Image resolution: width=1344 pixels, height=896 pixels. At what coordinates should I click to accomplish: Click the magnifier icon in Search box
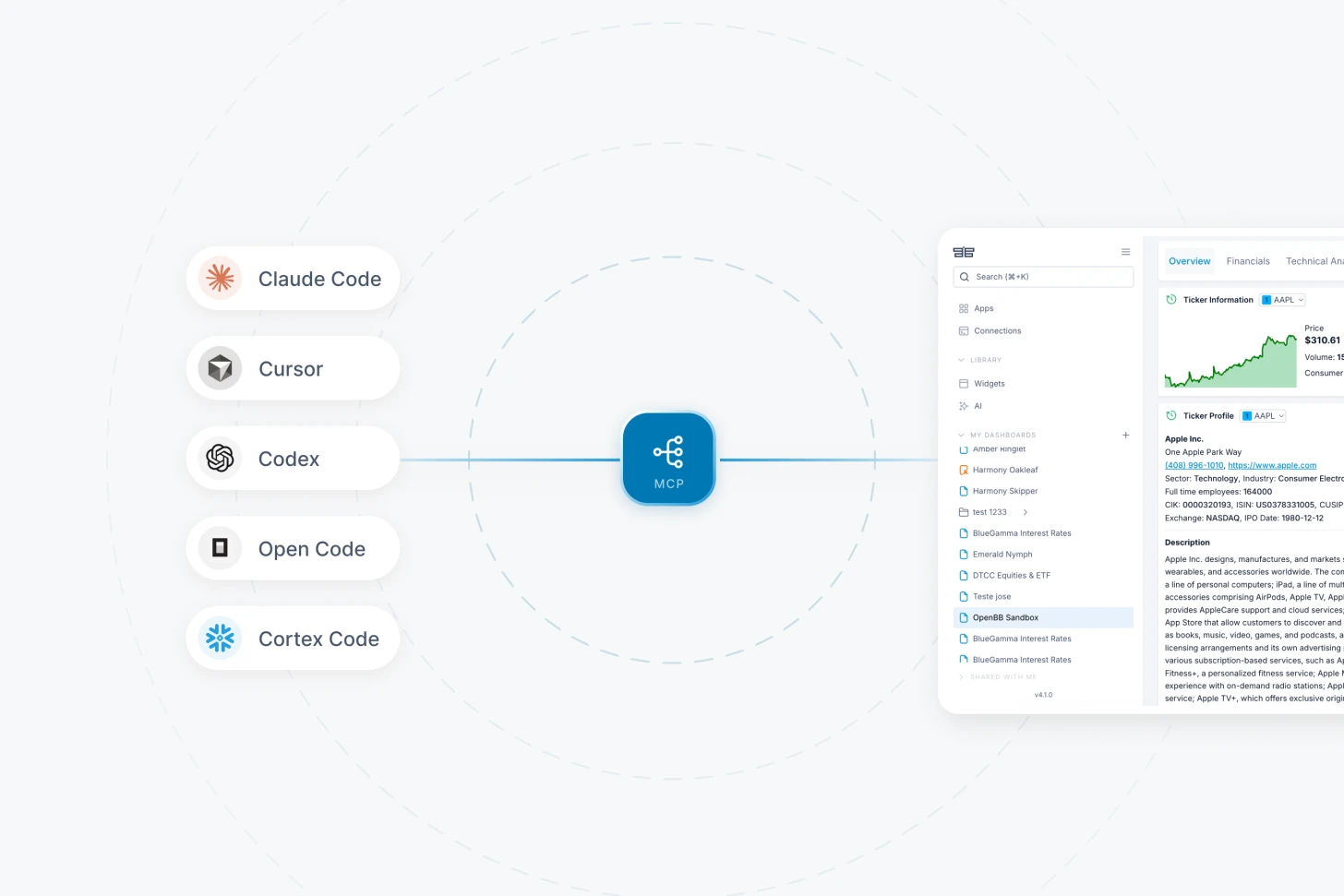[965, 277]
